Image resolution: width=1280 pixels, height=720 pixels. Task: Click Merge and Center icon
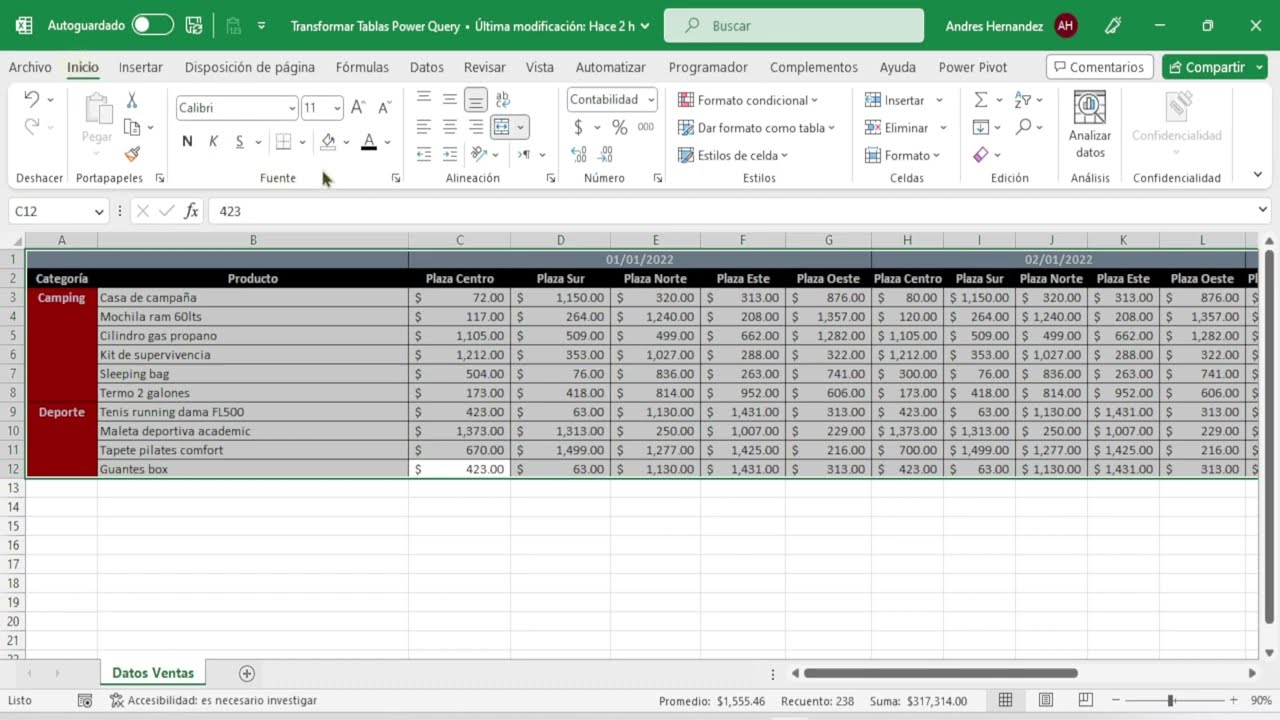tap(502, 127)
